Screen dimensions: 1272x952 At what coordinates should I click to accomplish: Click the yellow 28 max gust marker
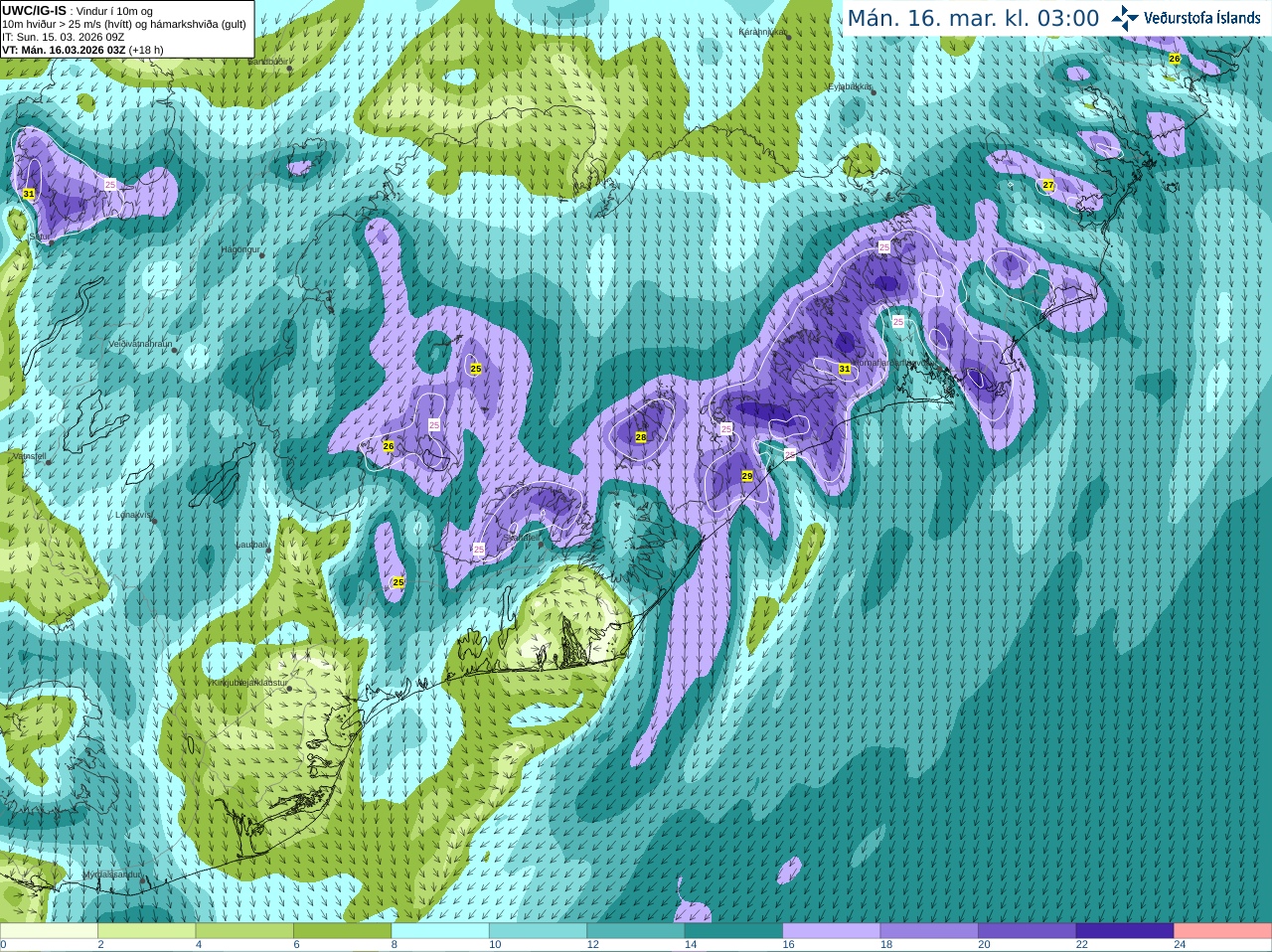pyautogui.click(x=641, y=437)
